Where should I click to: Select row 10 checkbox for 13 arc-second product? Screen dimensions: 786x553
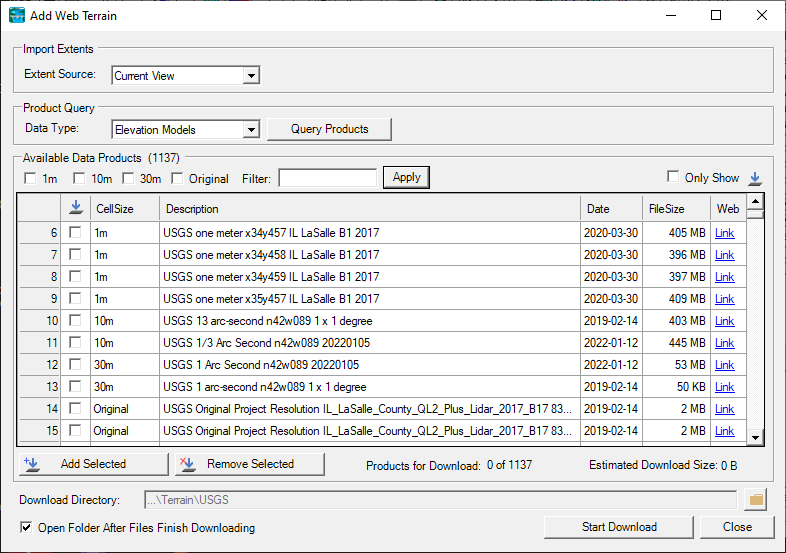pos(75,321)
